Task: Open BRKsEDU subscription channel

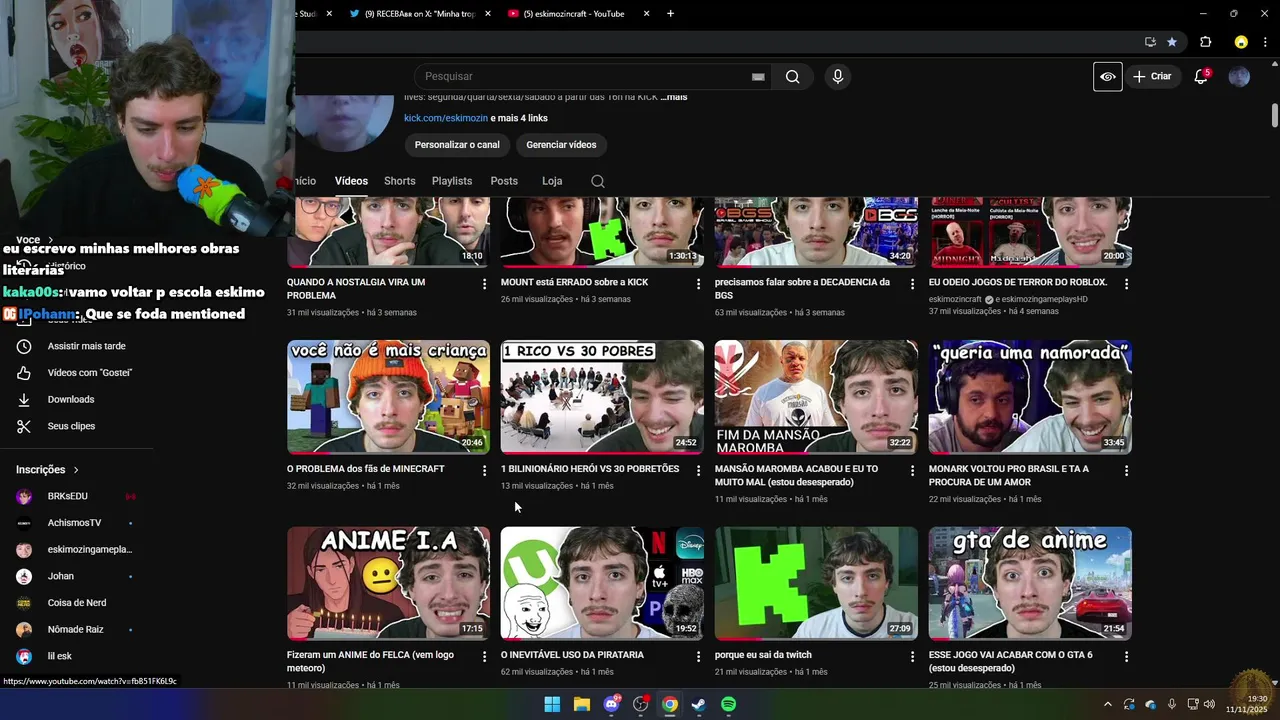Action: click(x=67, y=496)
